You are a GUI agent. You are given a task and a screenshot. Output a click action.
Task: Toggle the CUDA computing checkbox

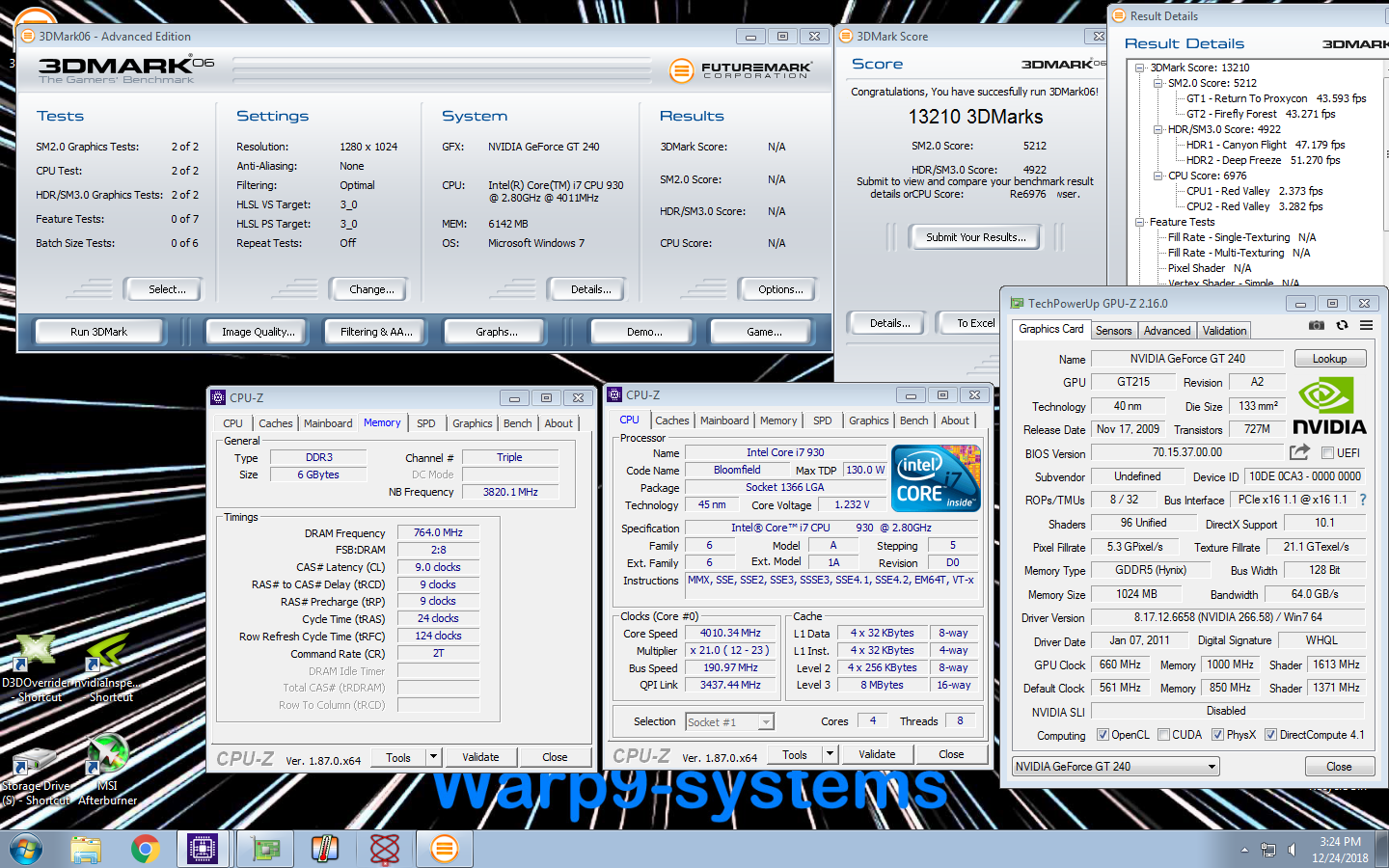(x=1163, y=735)
